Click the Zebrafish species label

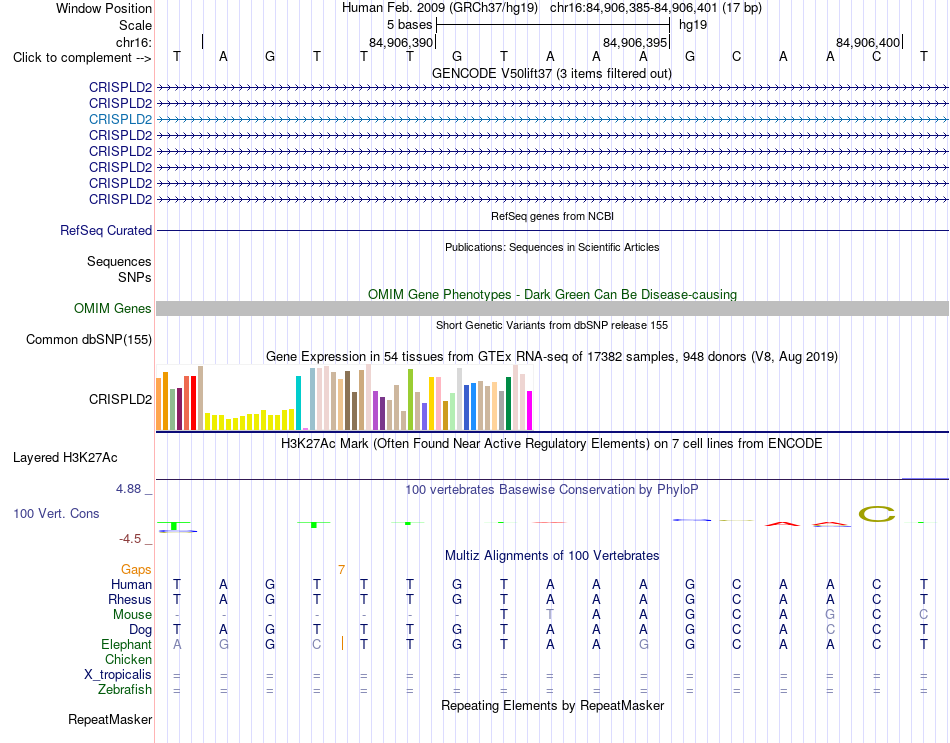click(x=125, y=690)
